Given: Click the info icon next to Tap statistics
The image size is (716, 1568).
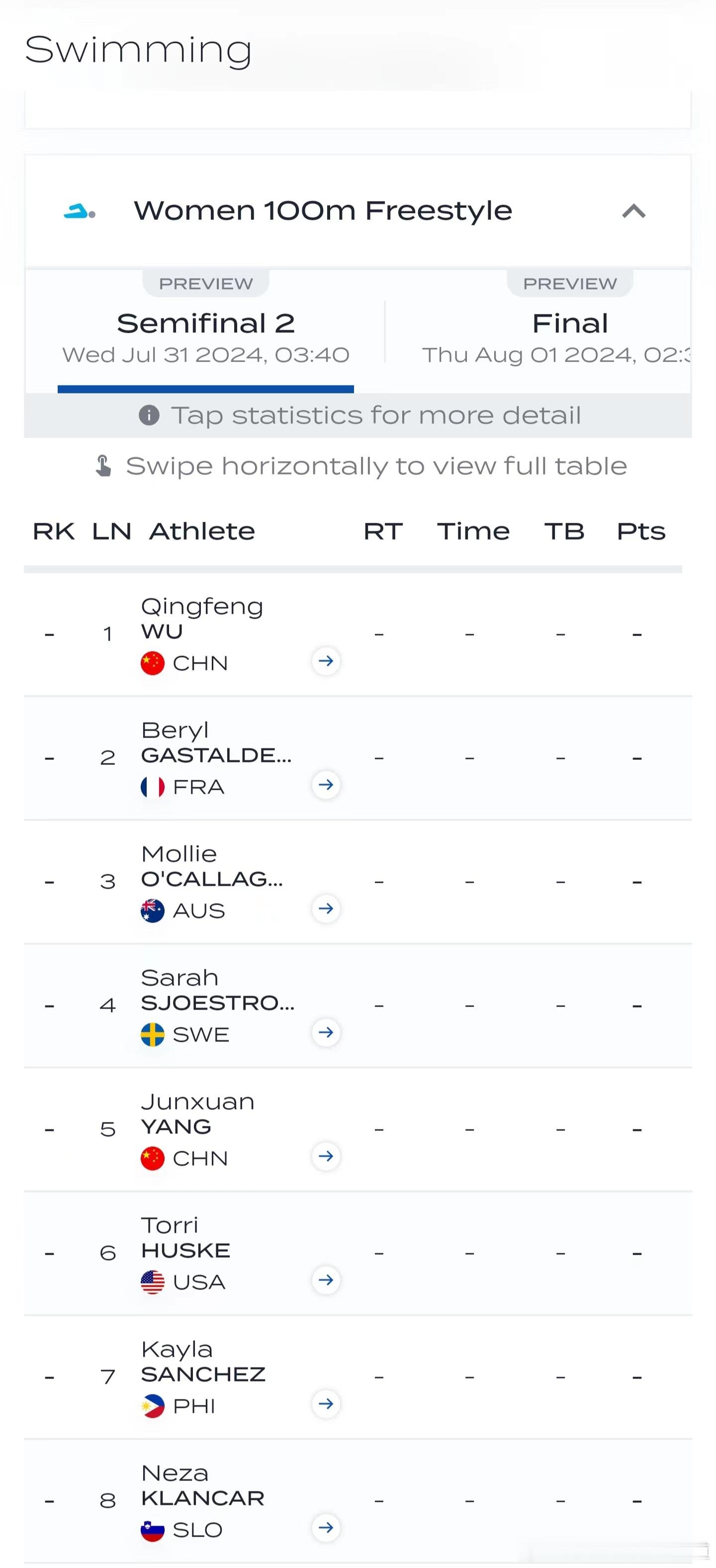Looking at the screenshot, I should (x=149, y=416).
